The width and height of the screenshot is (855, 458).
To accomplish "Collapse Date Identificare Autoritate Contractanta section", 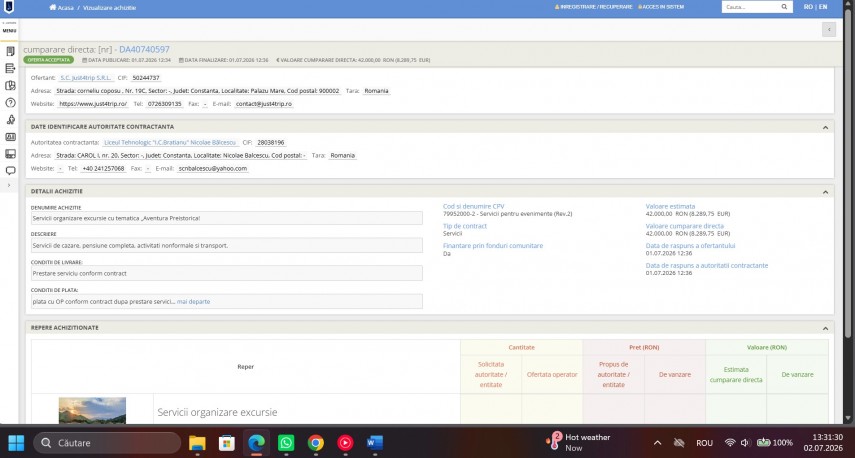I will [825, 127].
